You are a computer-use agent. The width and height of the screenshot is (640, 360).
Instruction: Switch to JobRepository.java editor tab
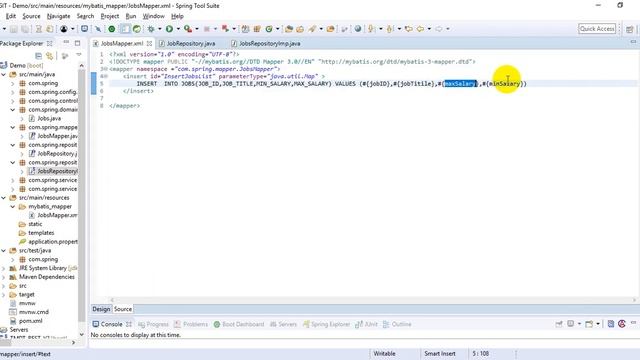point(187,43)
